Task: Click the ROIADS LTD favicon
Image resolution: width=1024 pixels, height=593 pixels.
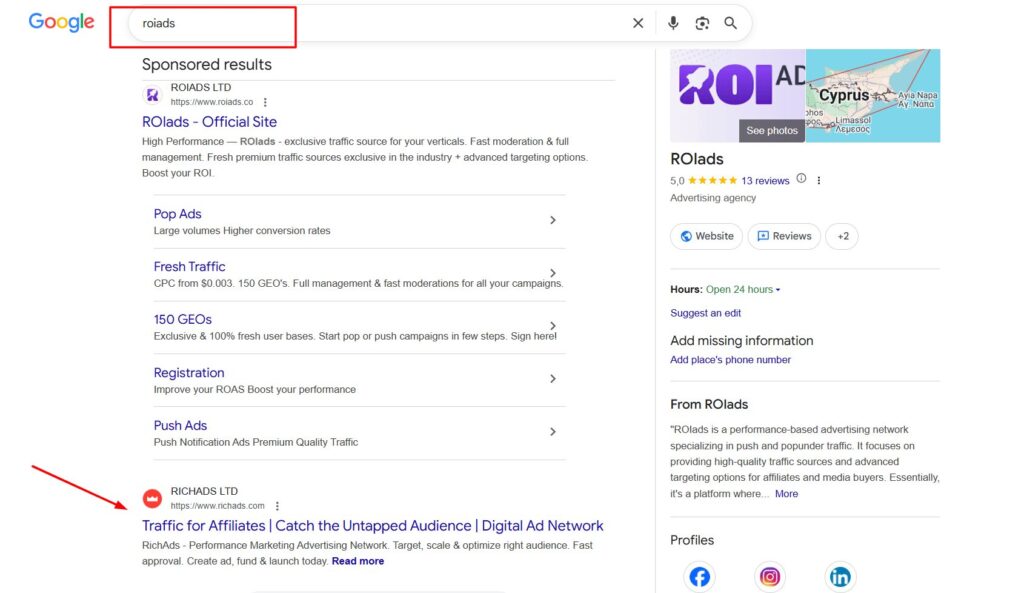Action: (x=152, y=95)
